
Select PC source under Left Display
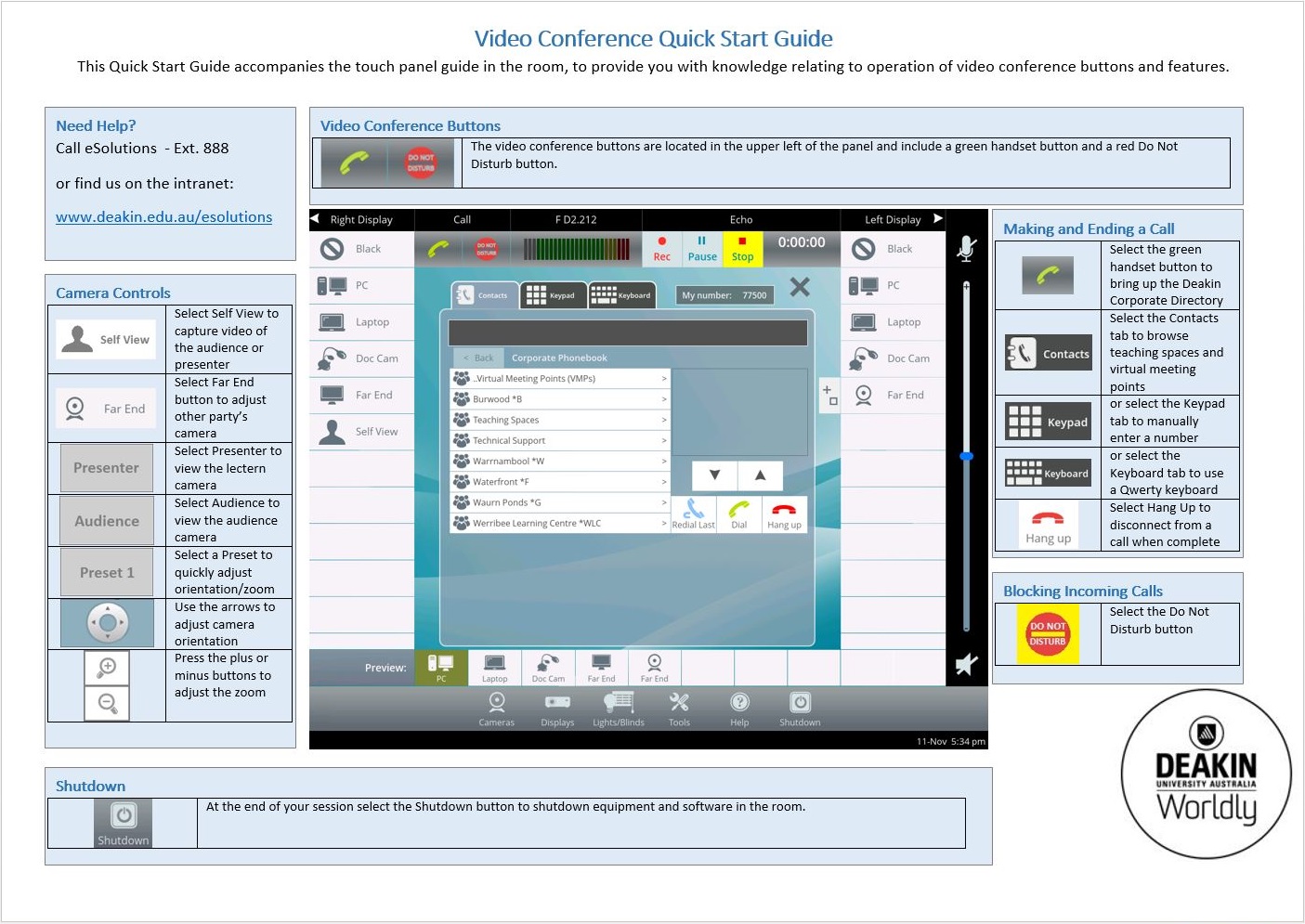893,285
